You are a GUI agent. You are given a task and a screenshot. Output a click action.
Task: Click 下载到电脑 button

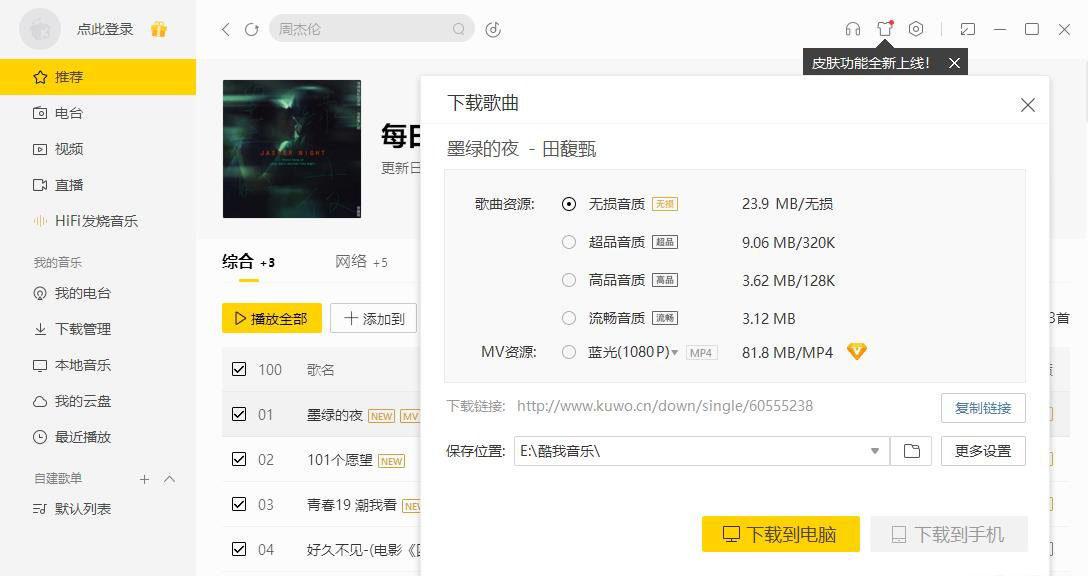pyautogui.click(x=781, y=534)
